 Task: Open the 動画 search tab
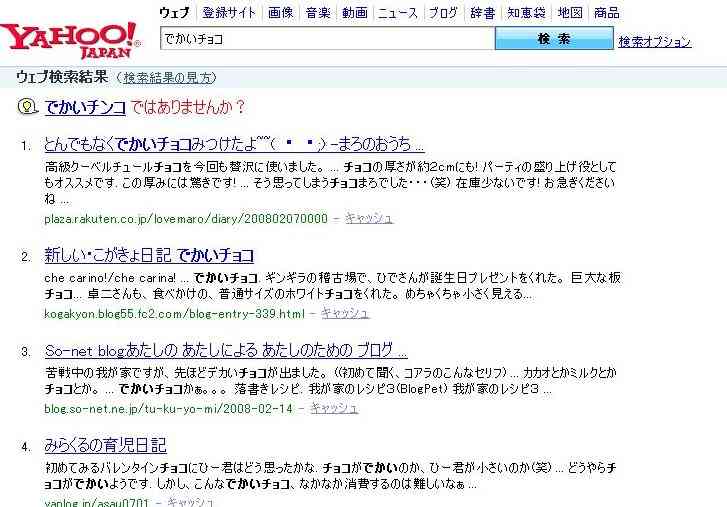[355, 13]
